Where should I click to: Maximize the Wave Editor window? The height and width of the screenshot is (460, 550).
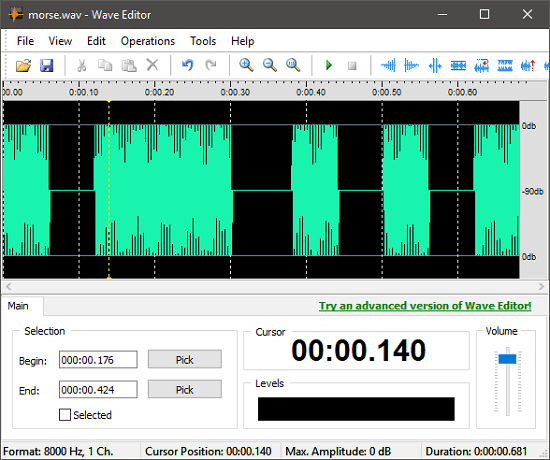(484, 14)
